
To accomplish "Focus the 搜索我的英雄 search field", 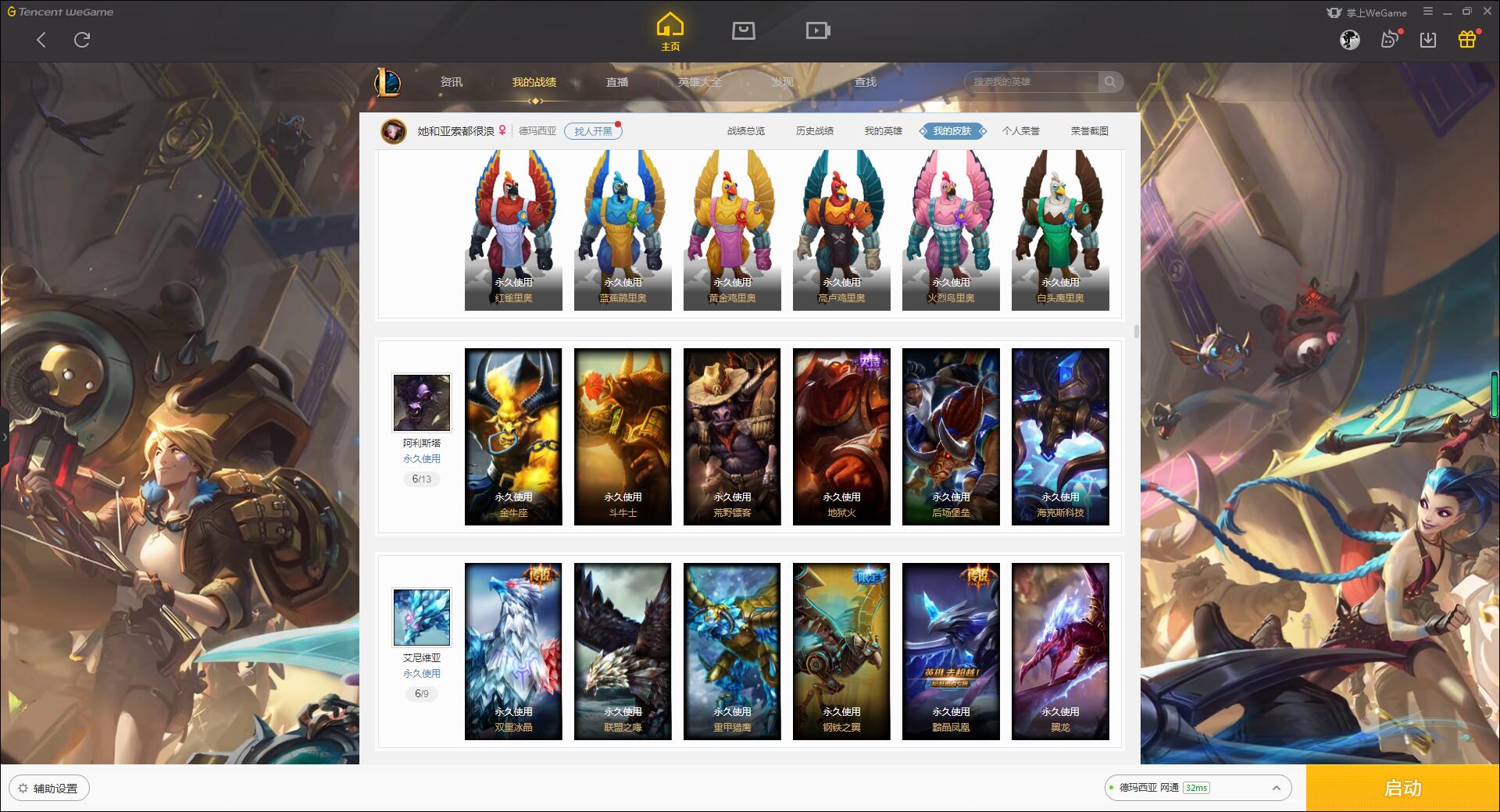I will pyautogui.click(x=1031, y=82).
